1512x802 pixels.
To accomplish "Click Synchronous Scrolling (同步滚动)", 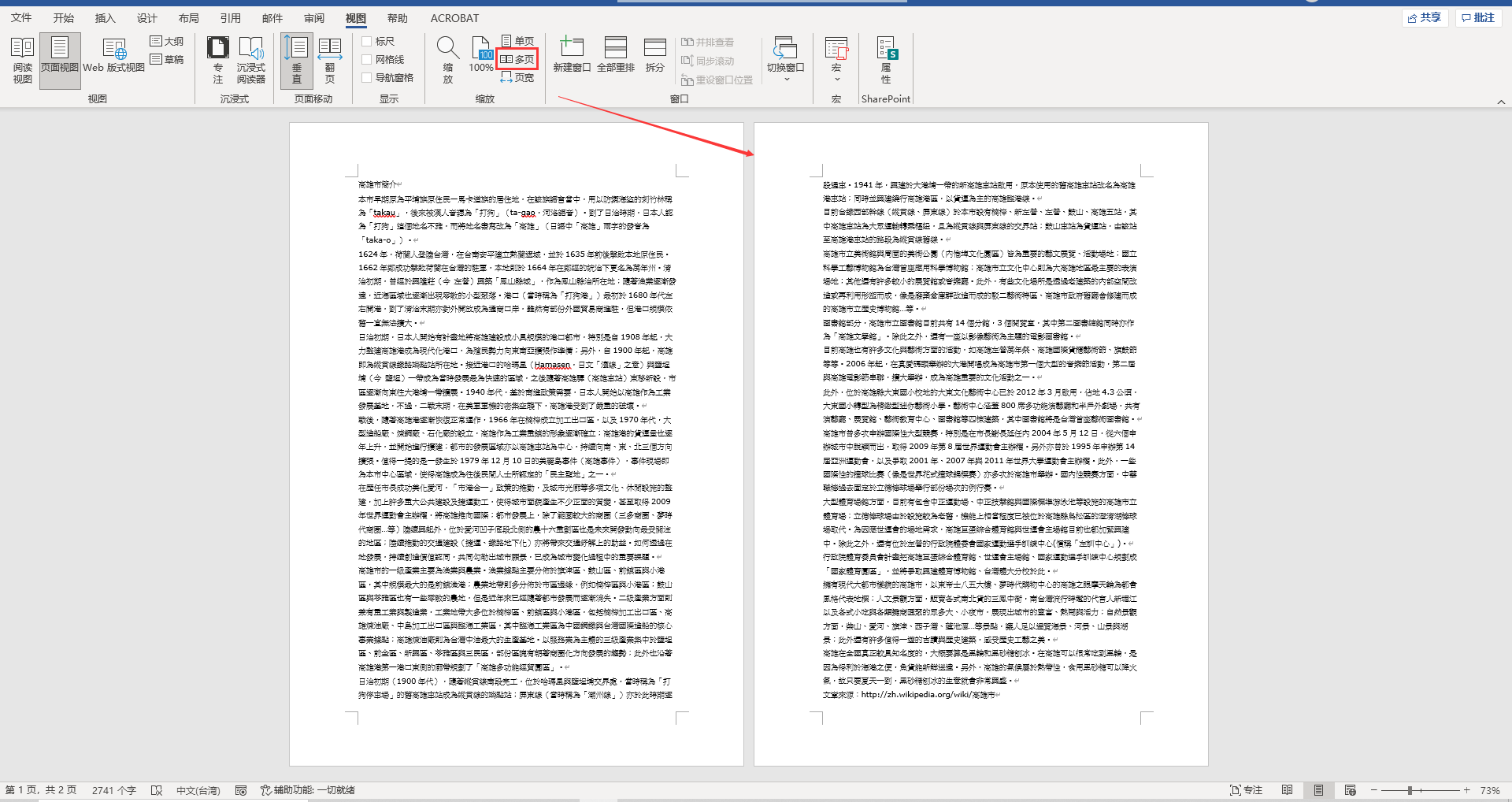I will pos(708,61).
